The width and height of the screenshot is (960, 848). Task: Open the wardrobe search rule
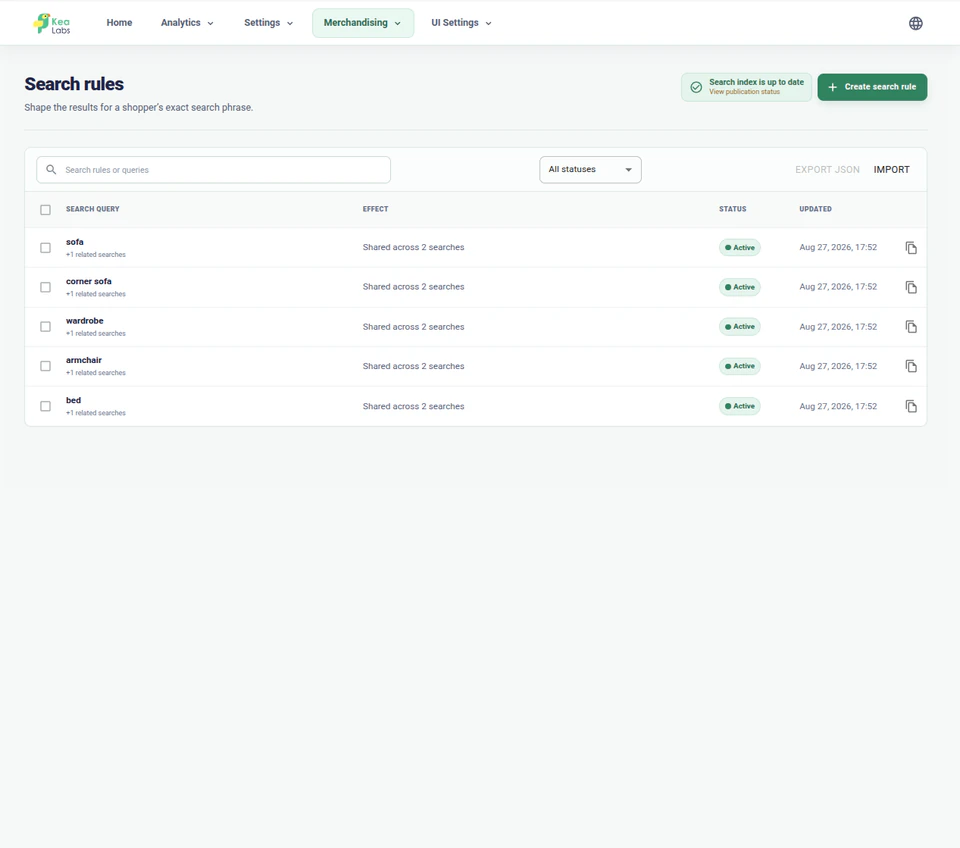pos(84,321)
